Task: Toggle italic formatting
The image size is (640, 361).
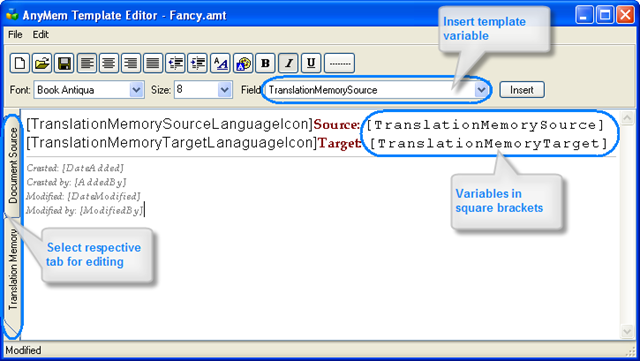Action: pyautogui.click(x=288, y=63)
